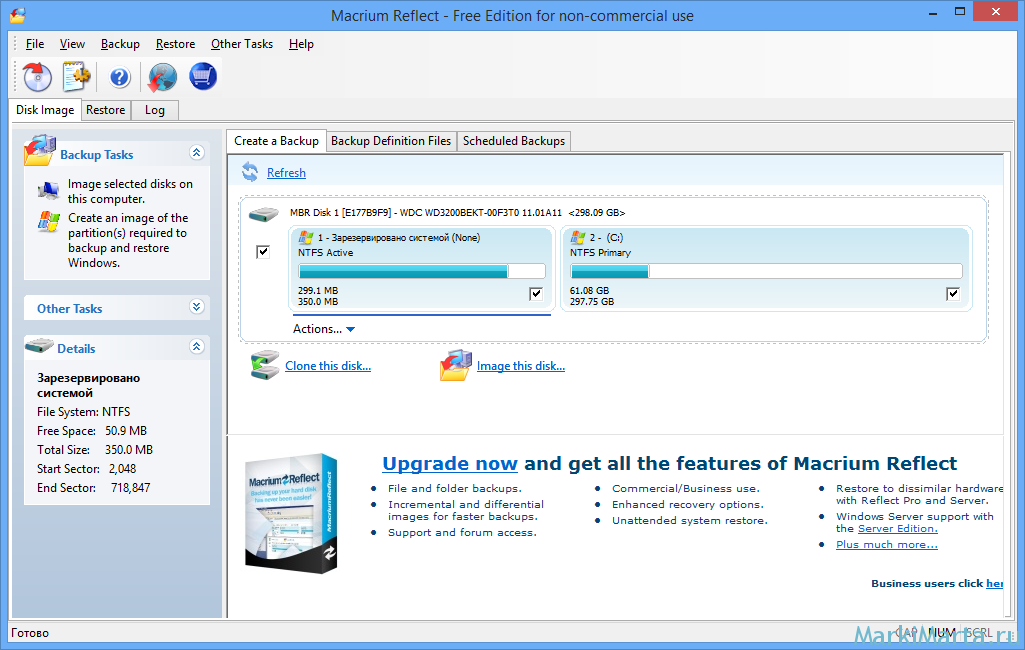
Task: Click Image selected disks on this computer
Action: pos(130,191)
